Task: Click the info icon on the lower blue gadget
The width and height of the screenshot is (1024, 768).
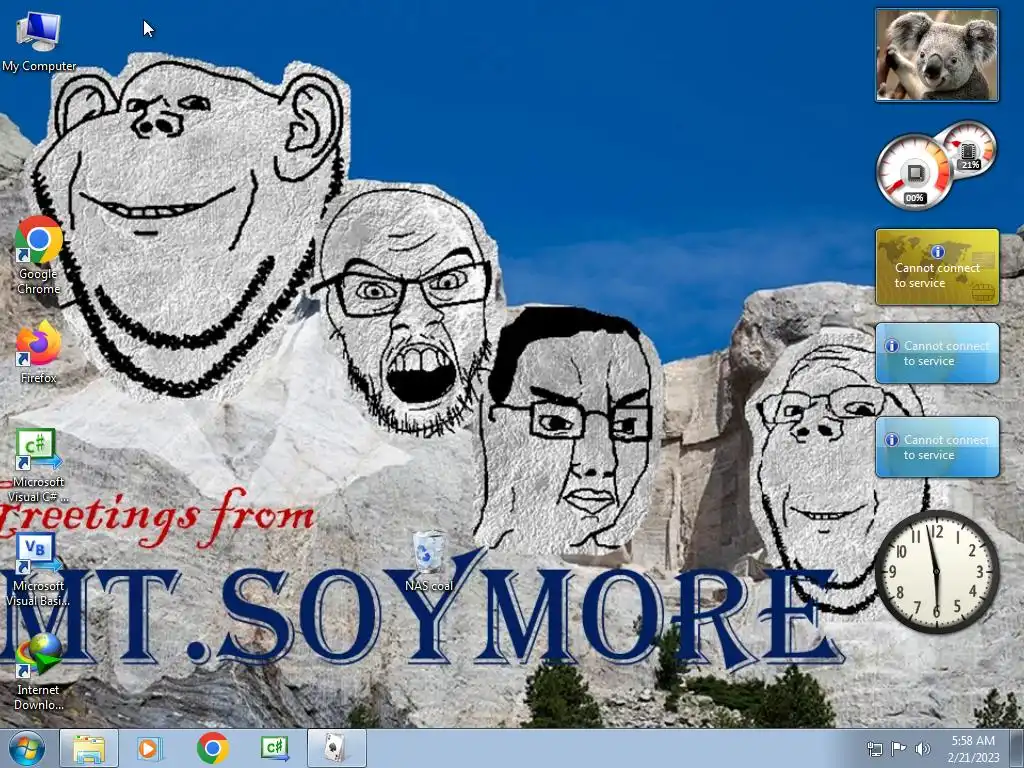Action: (x=891, y=440)
